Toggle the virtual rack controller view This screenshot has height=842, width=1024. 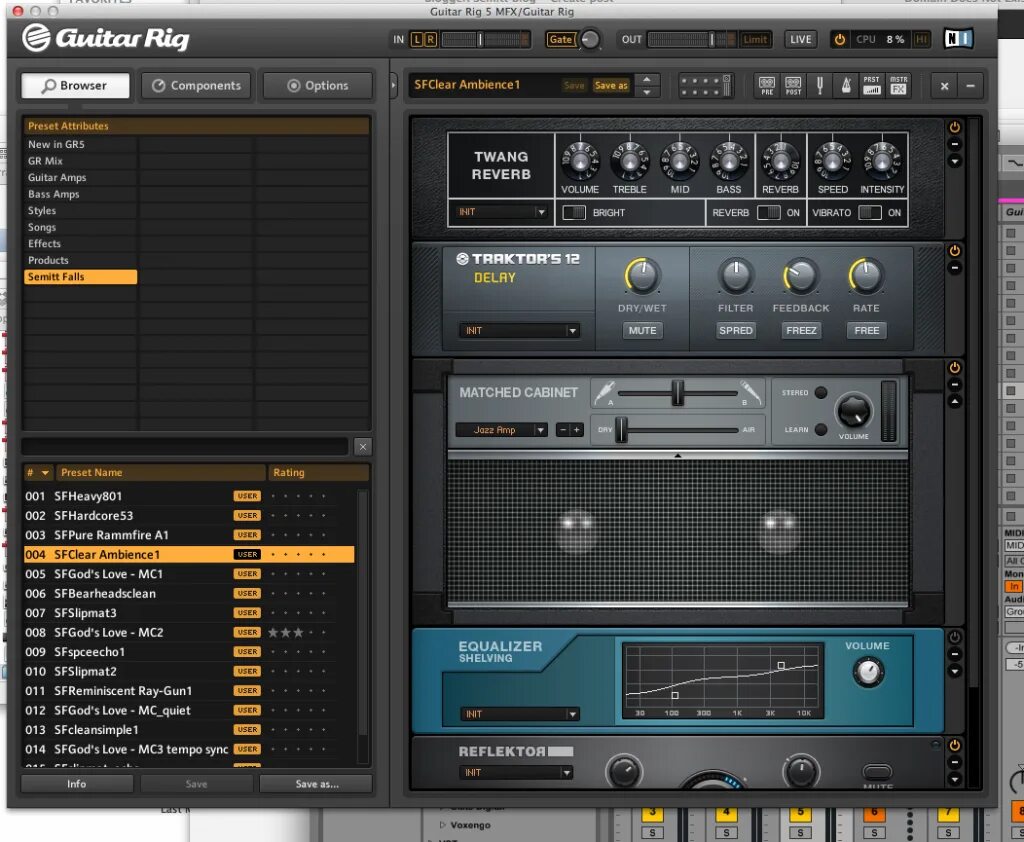(706, 86)
